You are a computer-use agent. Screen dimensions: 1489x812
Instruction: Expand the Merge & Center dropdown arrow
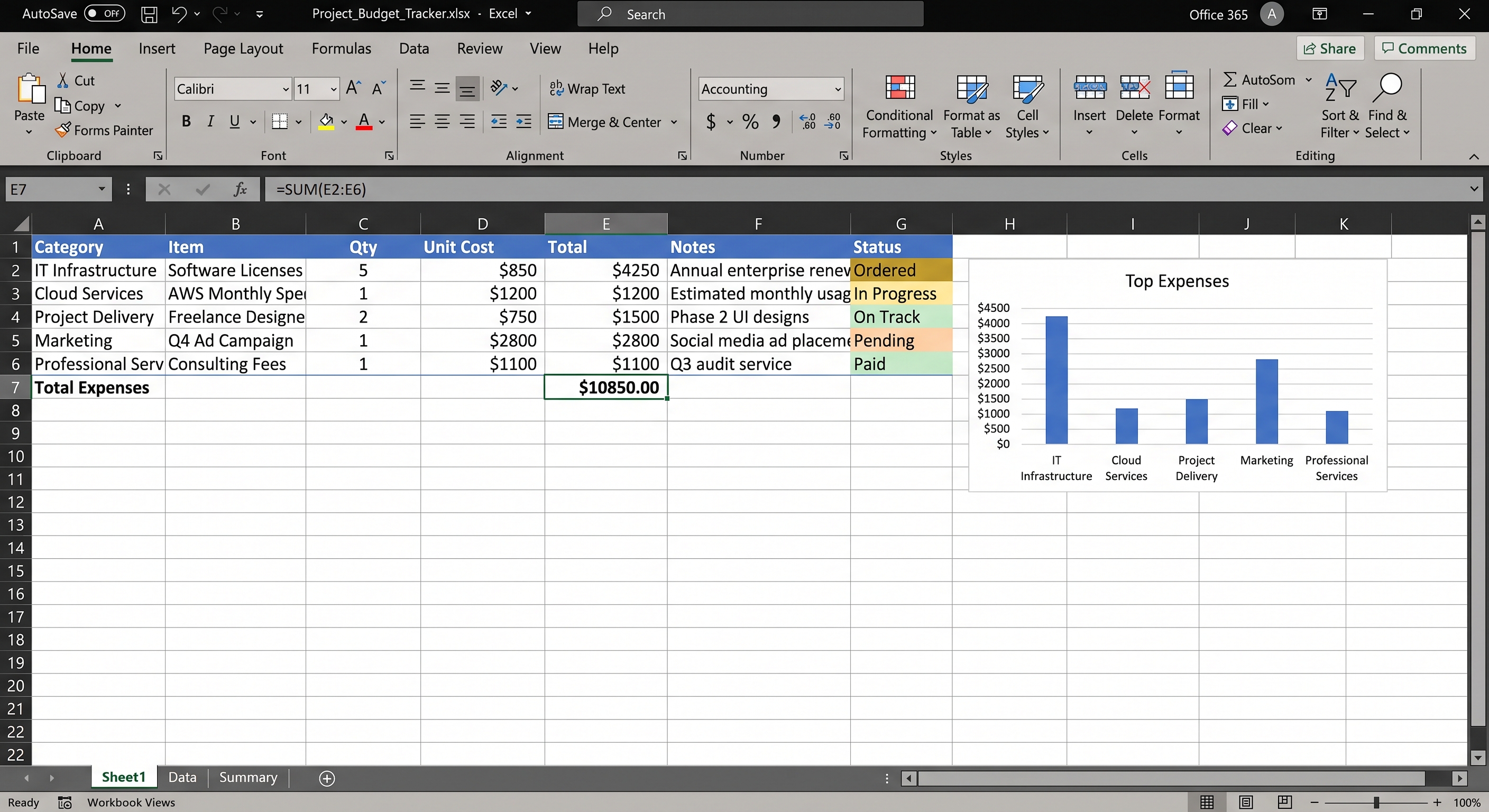click(674, 122)
